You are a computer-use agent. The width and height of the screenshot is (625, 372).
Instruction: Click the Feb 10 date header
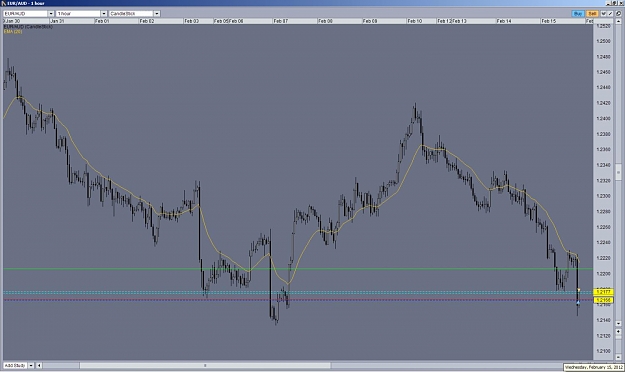(x=415, y=21)
